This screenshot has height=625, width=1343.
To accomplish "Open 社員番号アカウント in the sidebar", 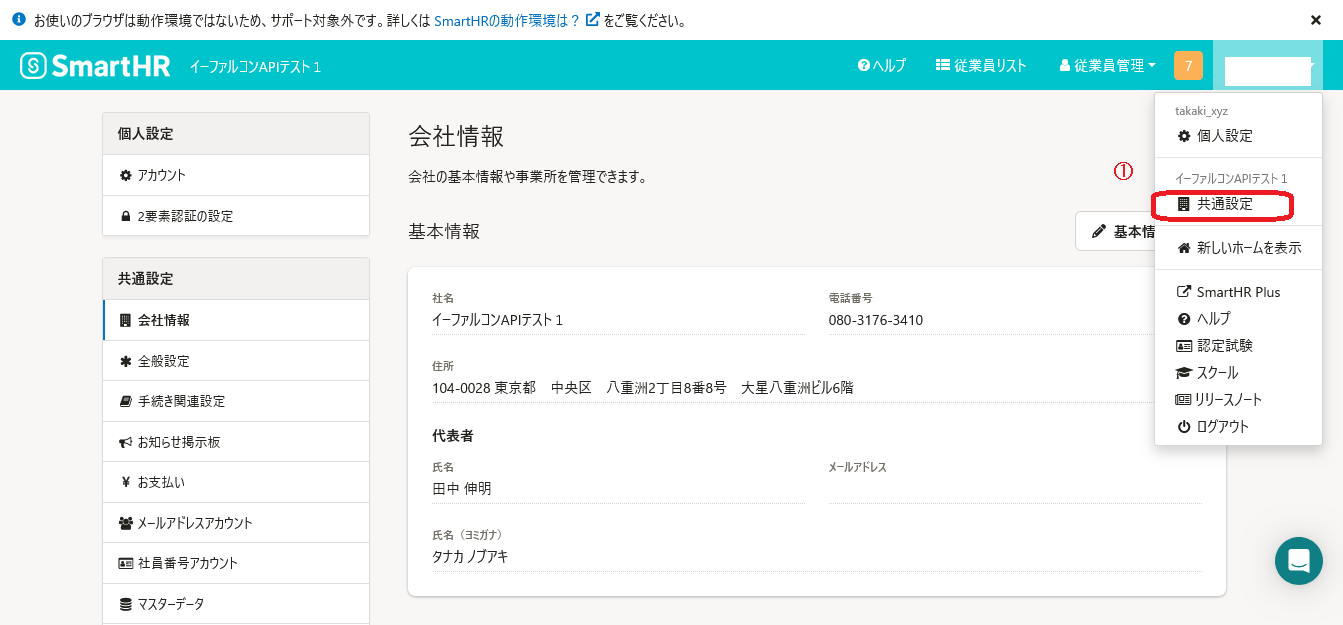I will coord(236,563).
